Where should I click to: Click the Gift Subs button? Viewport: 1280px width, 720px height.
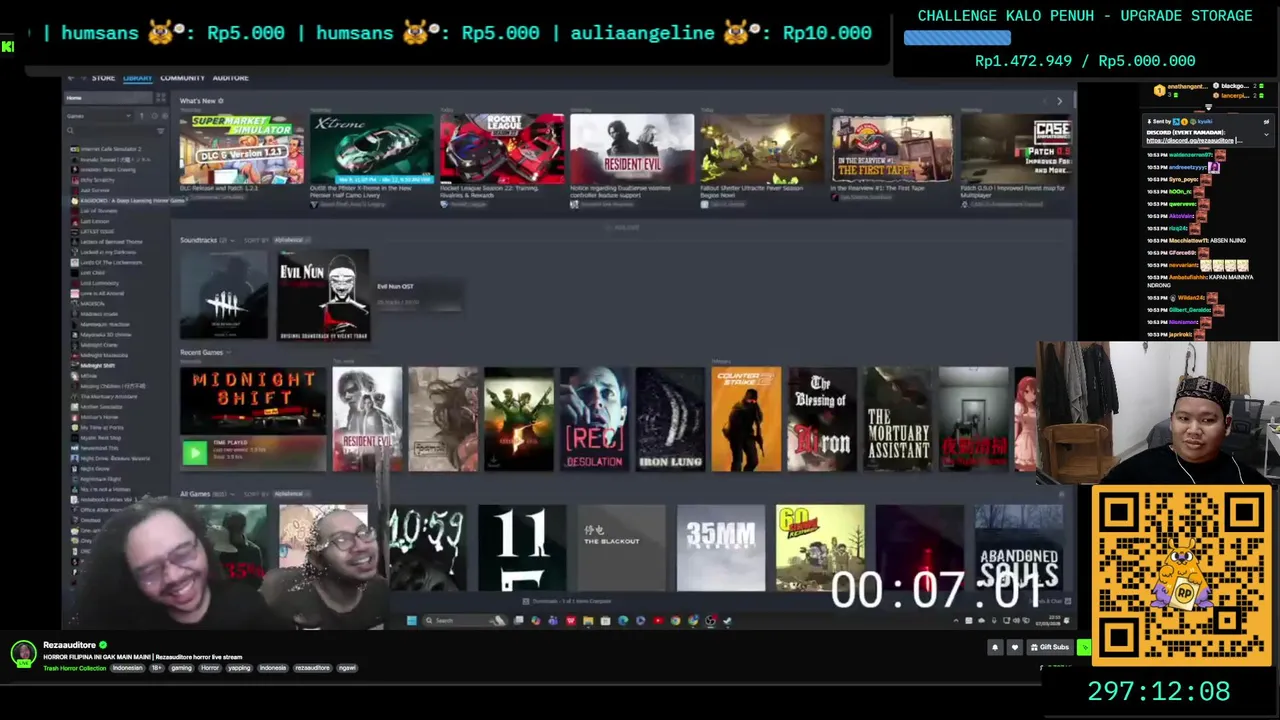tap(1050, 647)
